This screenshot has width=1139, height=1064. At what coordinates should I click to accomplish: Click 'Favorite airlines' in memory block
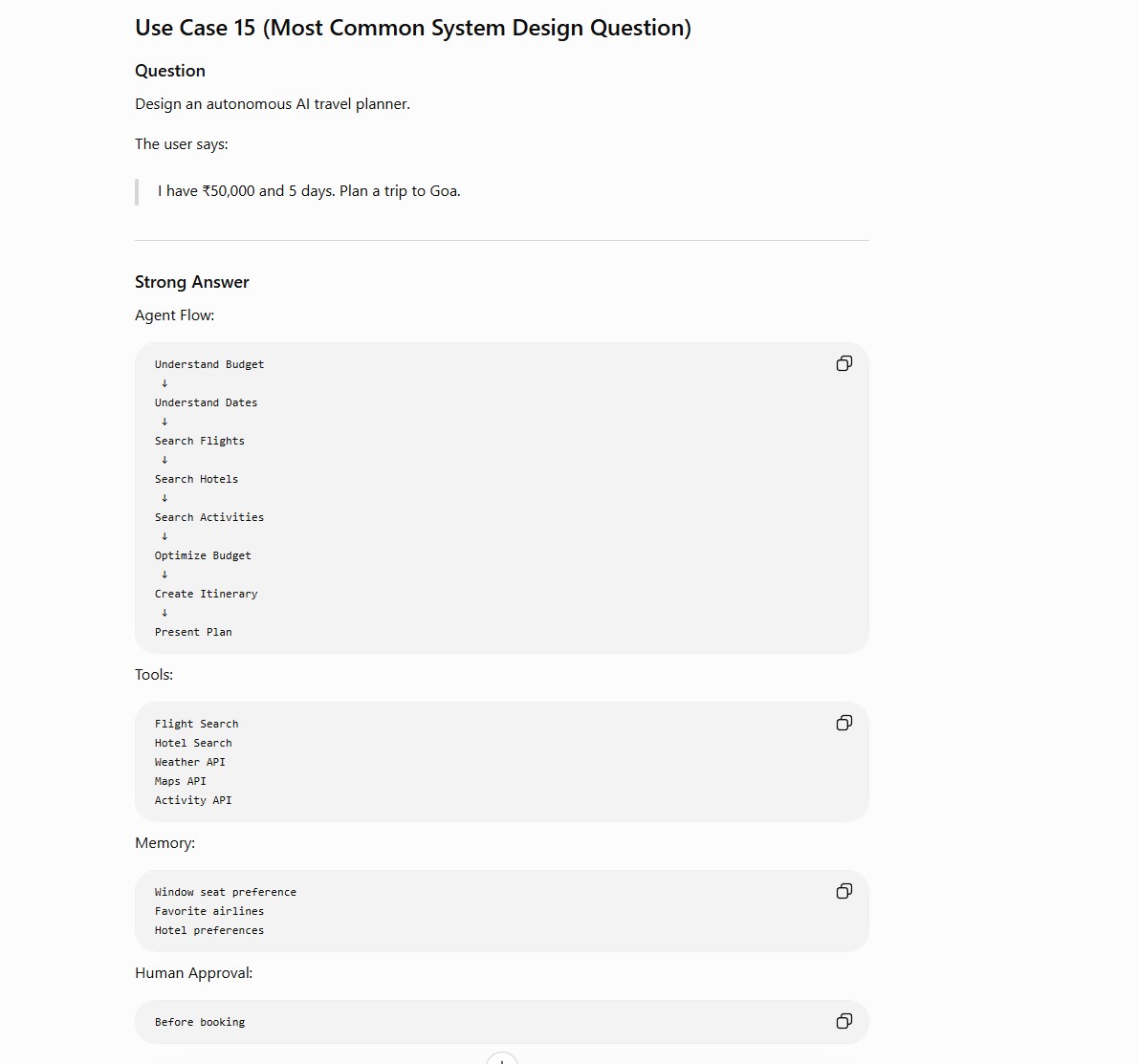point(209,911)
